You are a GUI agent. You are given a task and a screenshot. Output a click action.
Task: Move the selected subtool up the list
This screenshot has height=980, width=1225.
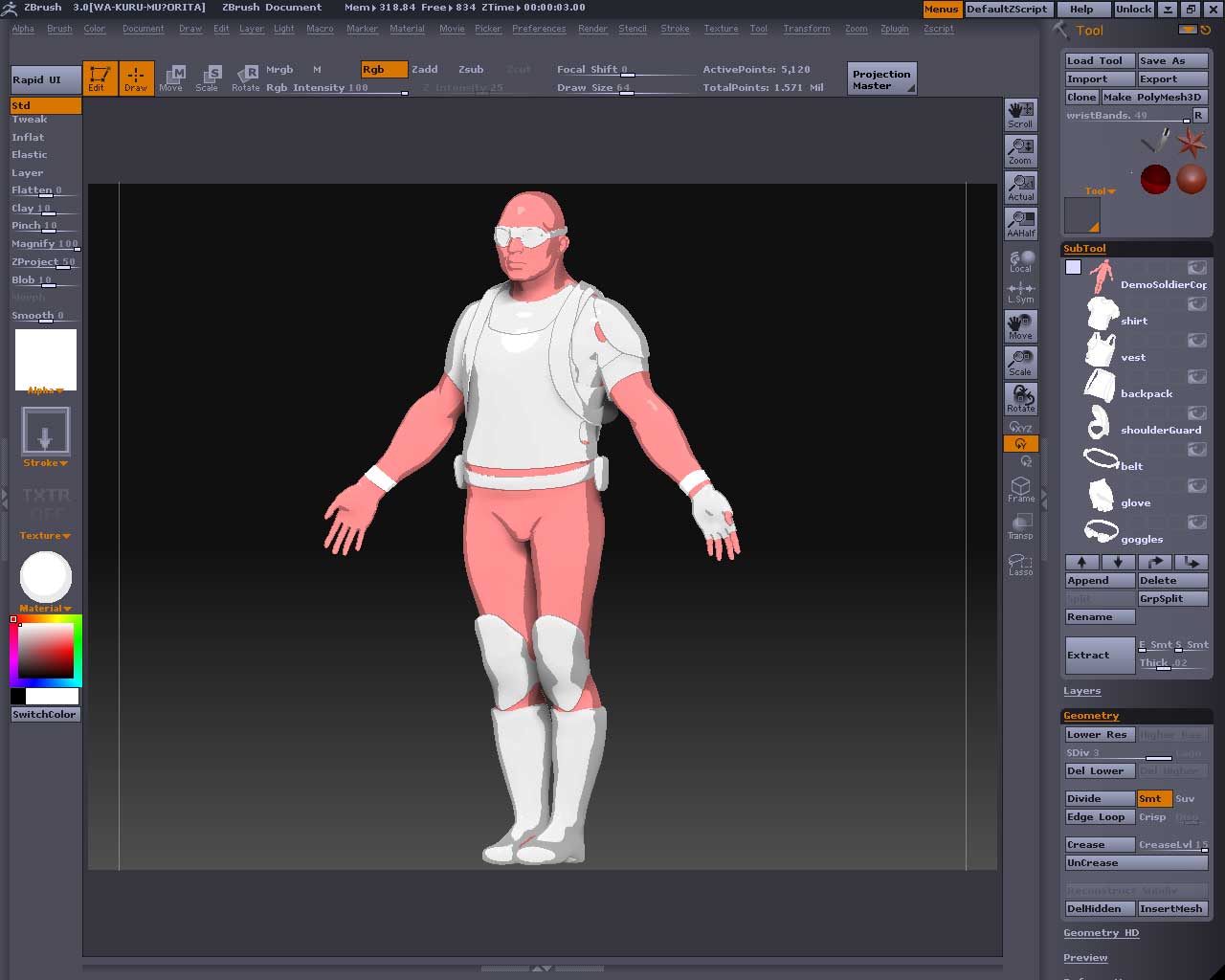[x=1082, y=563]
